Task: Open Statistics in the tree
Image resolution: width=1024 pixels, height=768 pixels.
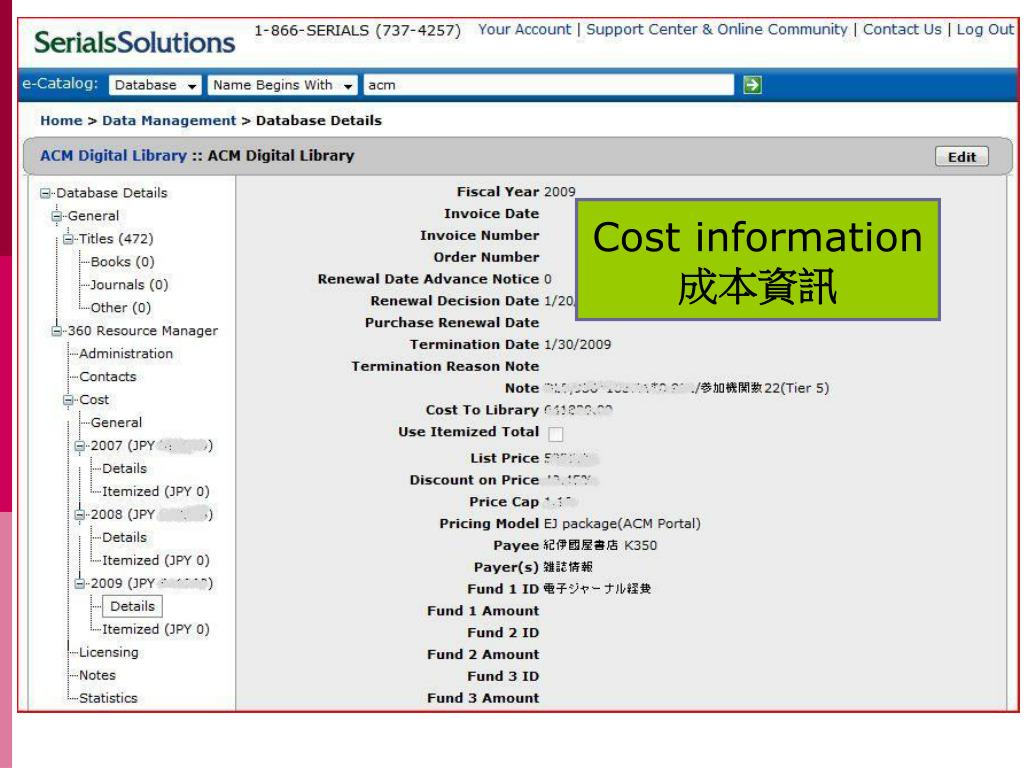Action: (x=108, y=698)
